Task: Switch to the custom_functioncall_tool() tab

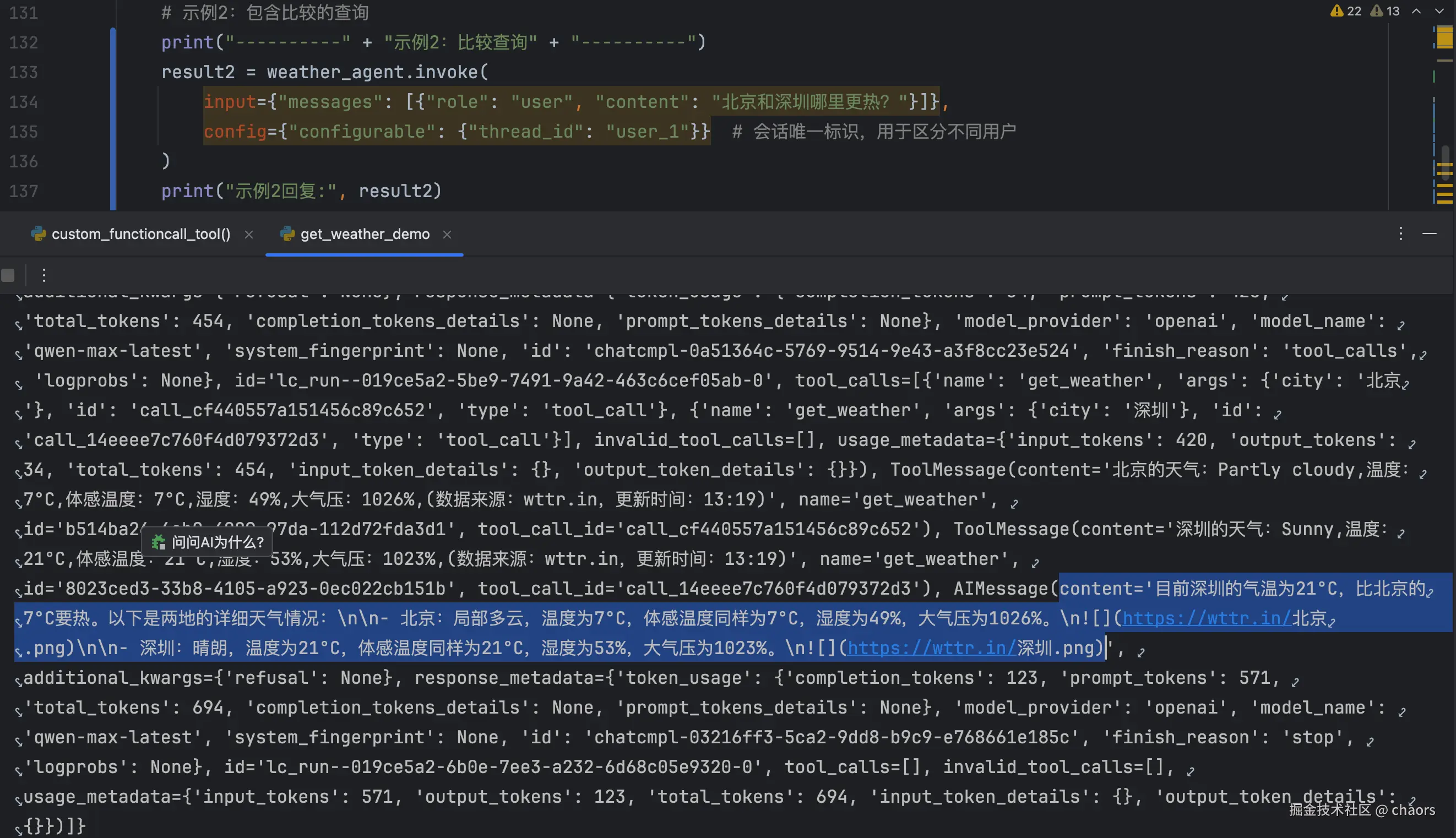Action: pyautogui.click(x=140, y=234)
